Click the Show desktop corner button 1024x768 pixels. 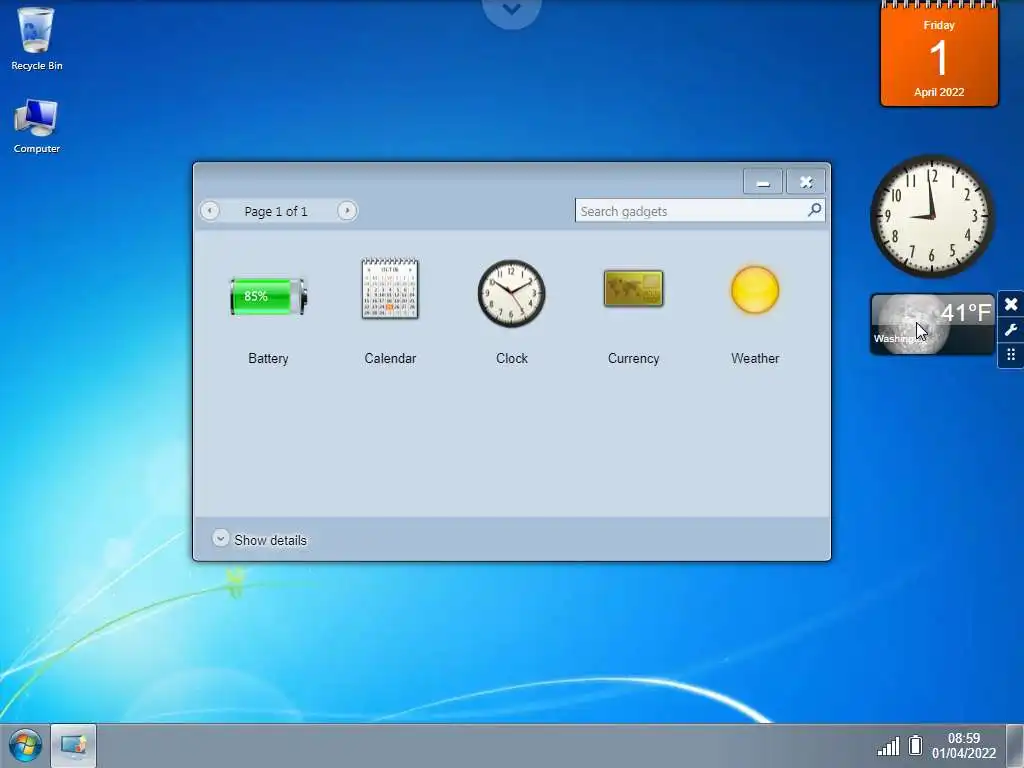pos(1015,746)
